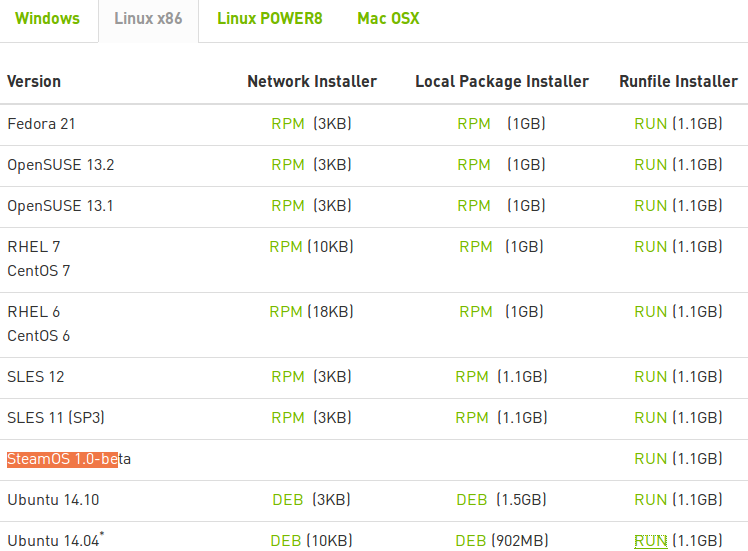Click the highlighted SteamOS 1.0-beta text
Image resolution: width=748 pixels, height=551 pixels.
tap(69, 459)
